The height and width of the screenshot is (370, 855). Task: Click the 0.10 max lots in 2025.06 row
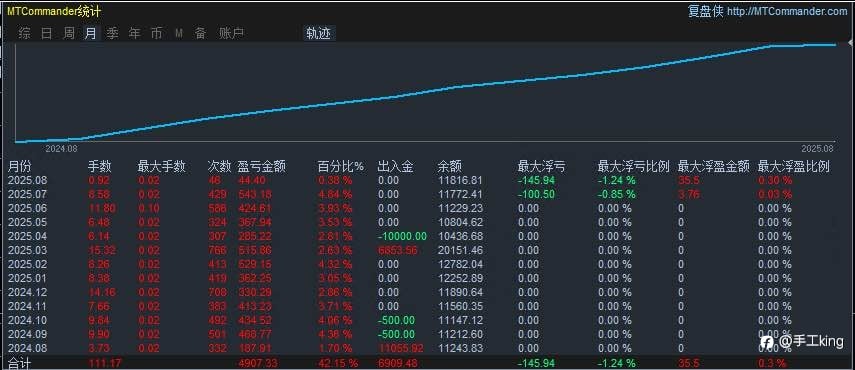(148, 208)
